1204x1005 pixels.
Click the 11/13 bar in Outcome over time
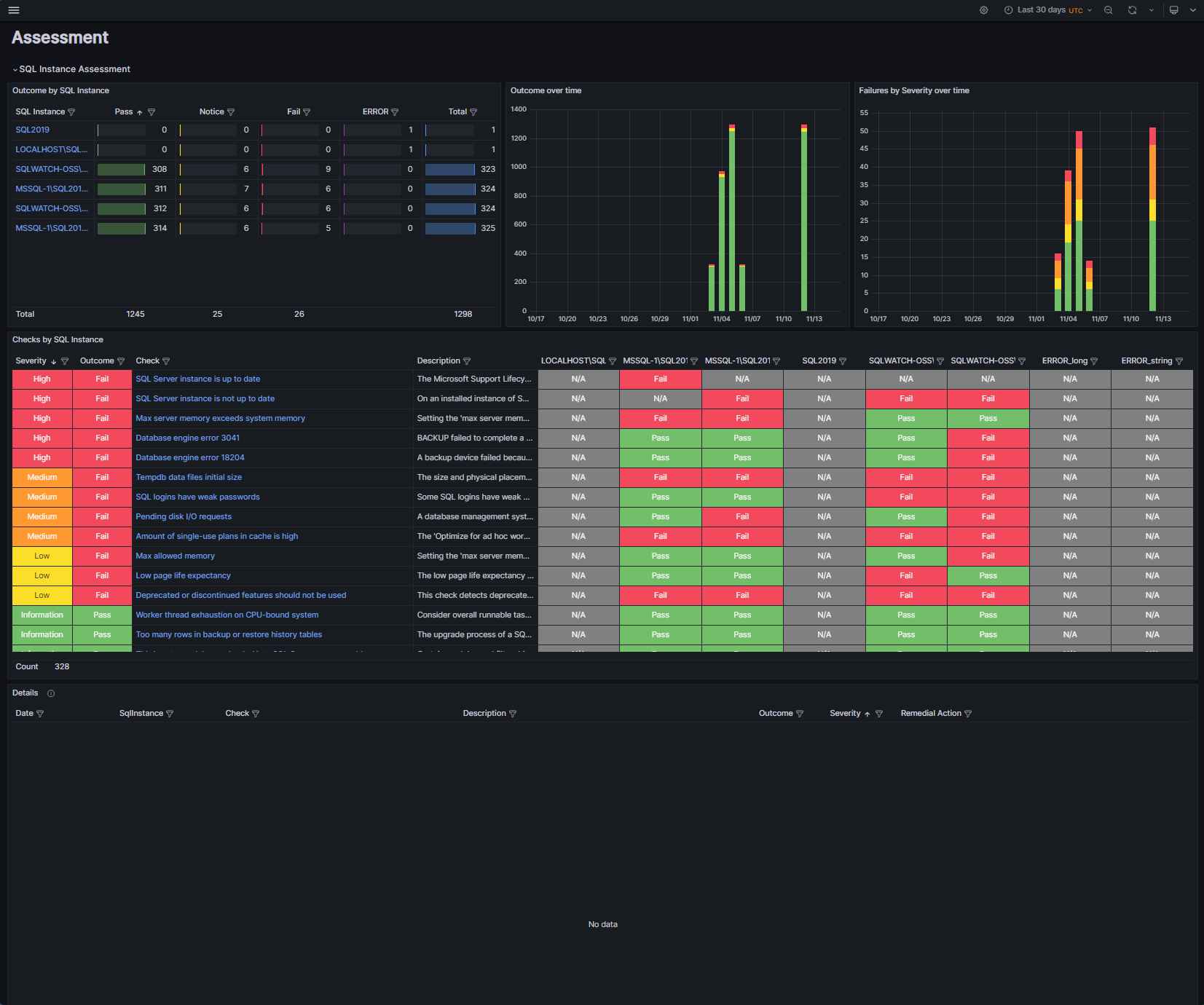pyautogui.click(x=804, y=218)
